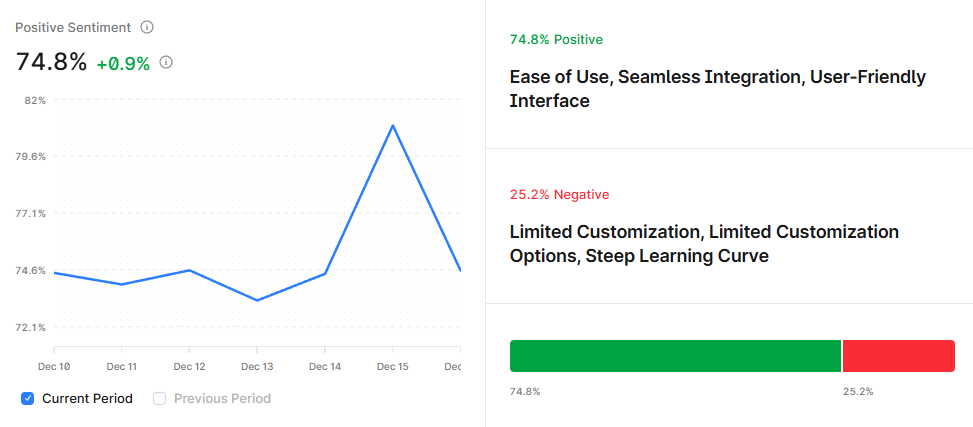Click the 82% y-axis label
The image size is (973, 427).
point(36,100)
